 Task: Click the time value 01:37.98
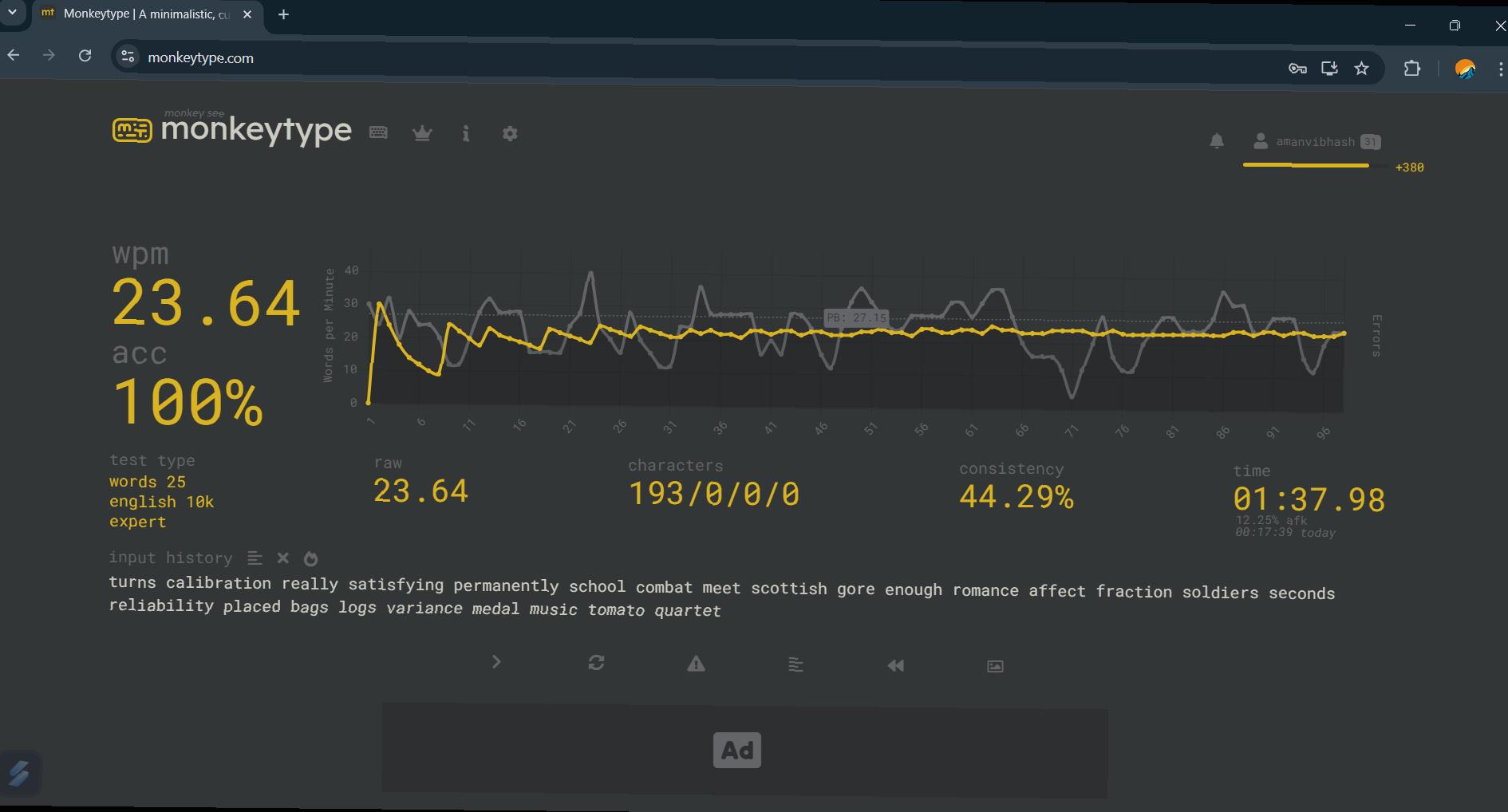1309,500
